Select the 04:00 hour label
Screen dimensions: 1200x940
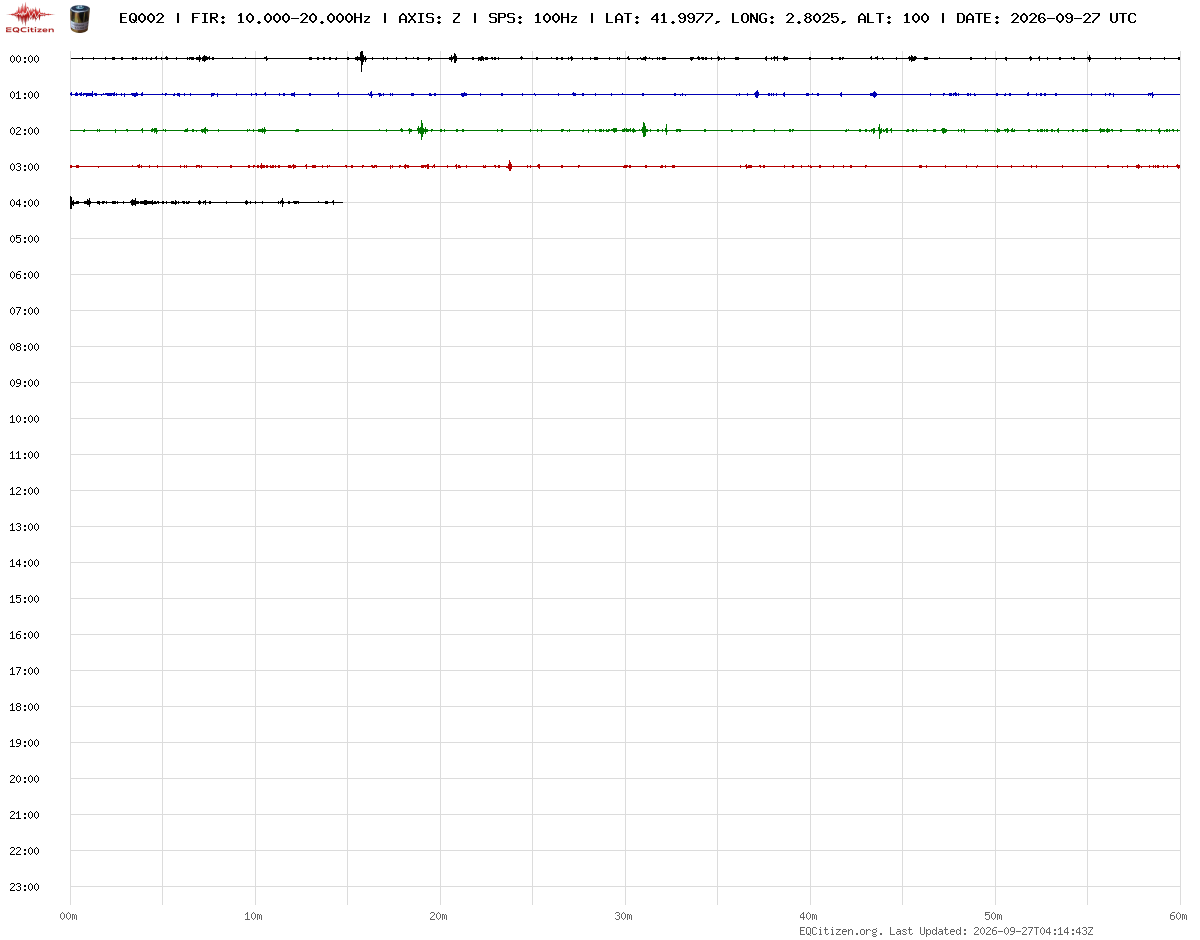pyautogui.click(x=24, y=203)
